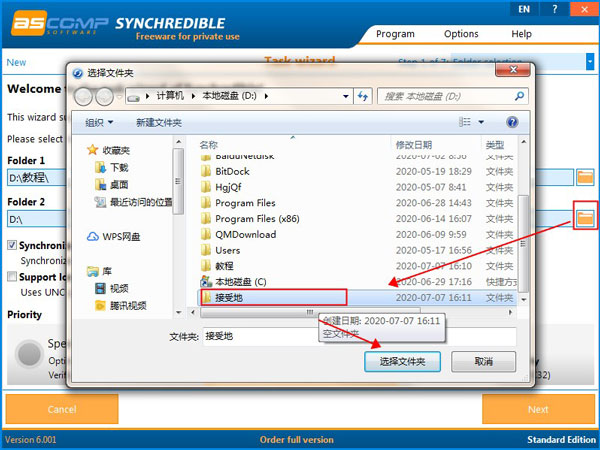Click the 文件夹 name input field
This screenshot has height=450, width=600.
[359, 336]
